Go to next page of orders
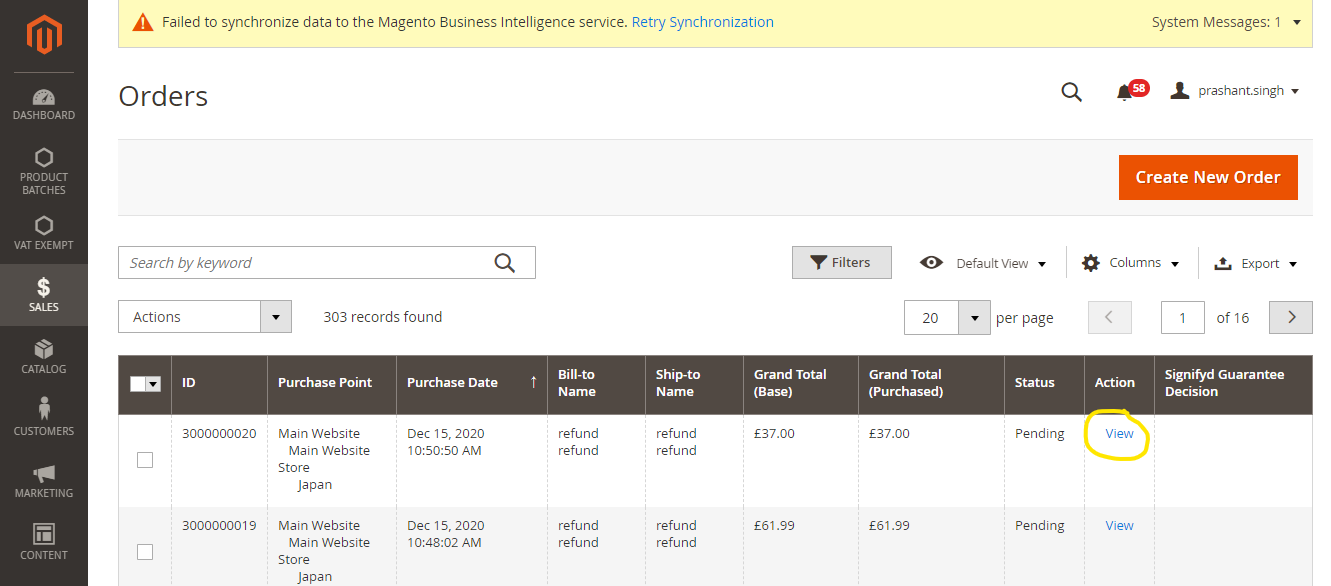The height and width of the screenshot is (586, 1331). tap(1291, 317)
